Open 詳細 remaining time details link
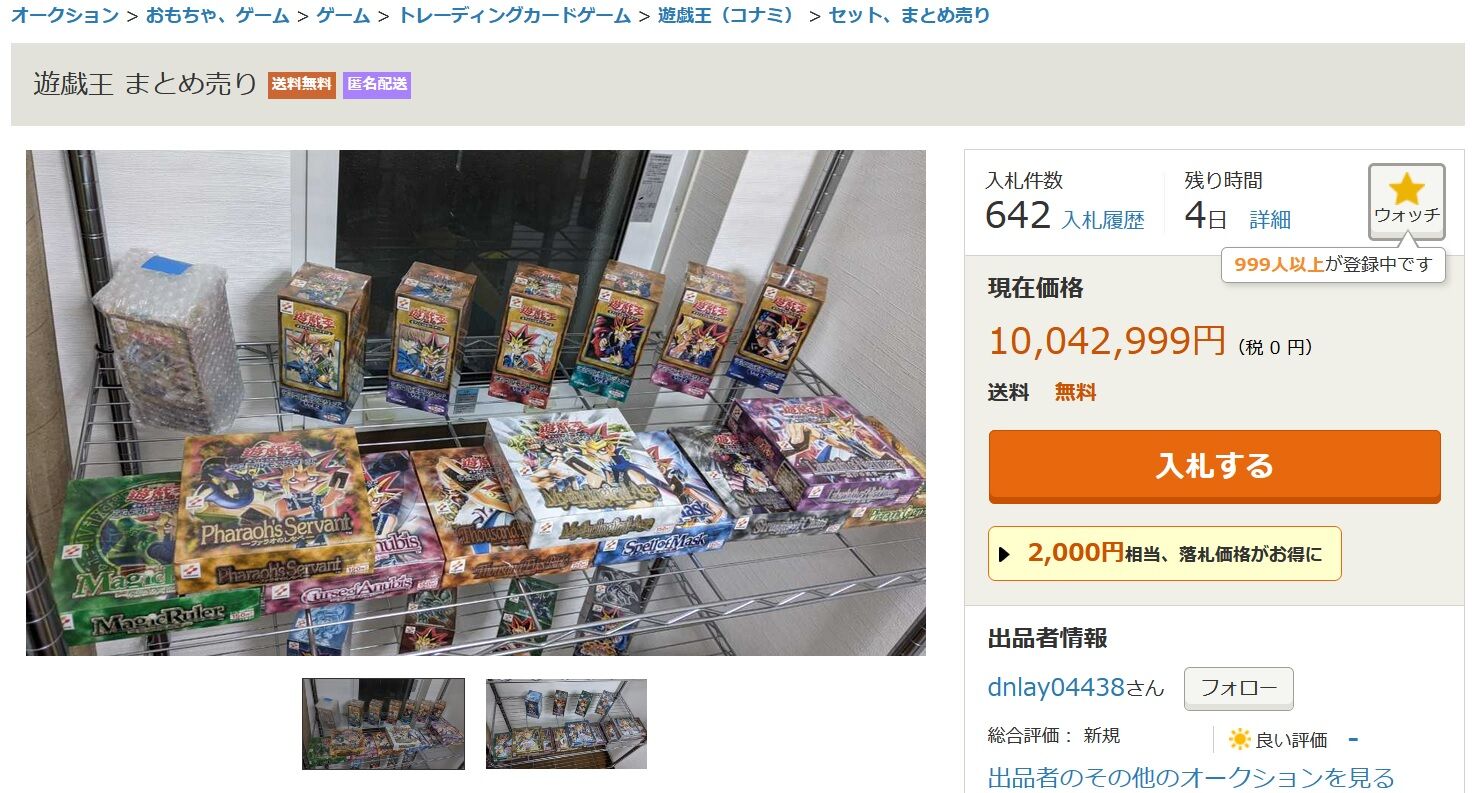This screenshot has width=1480, height=793. pos(1270,220)
